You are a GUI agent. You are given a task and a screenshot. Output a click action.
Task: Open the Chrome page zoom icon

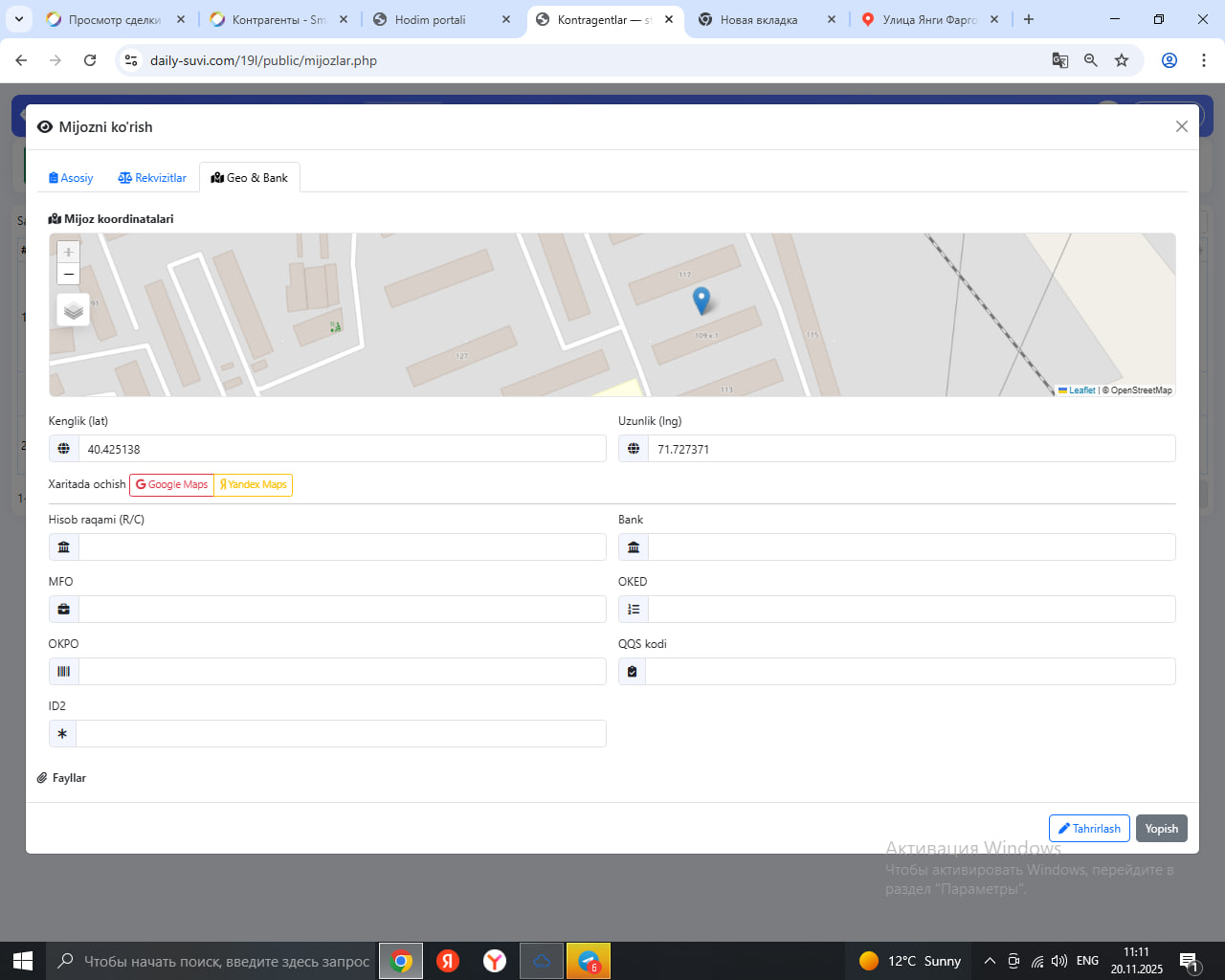coord(1091,60)
